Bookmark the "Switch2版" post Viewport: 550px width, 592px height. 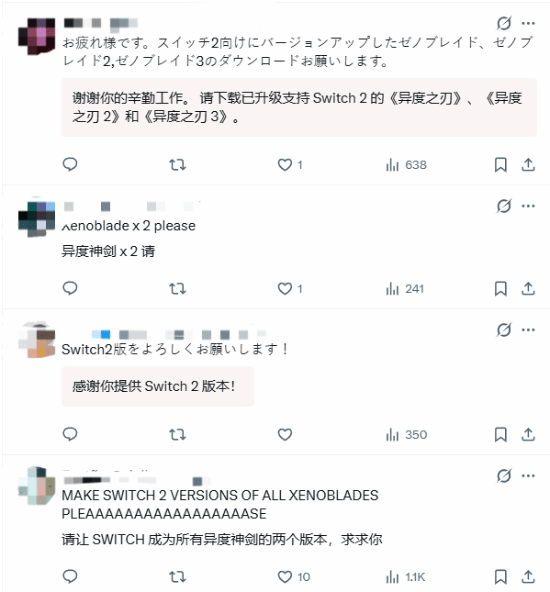pos(501,434)
